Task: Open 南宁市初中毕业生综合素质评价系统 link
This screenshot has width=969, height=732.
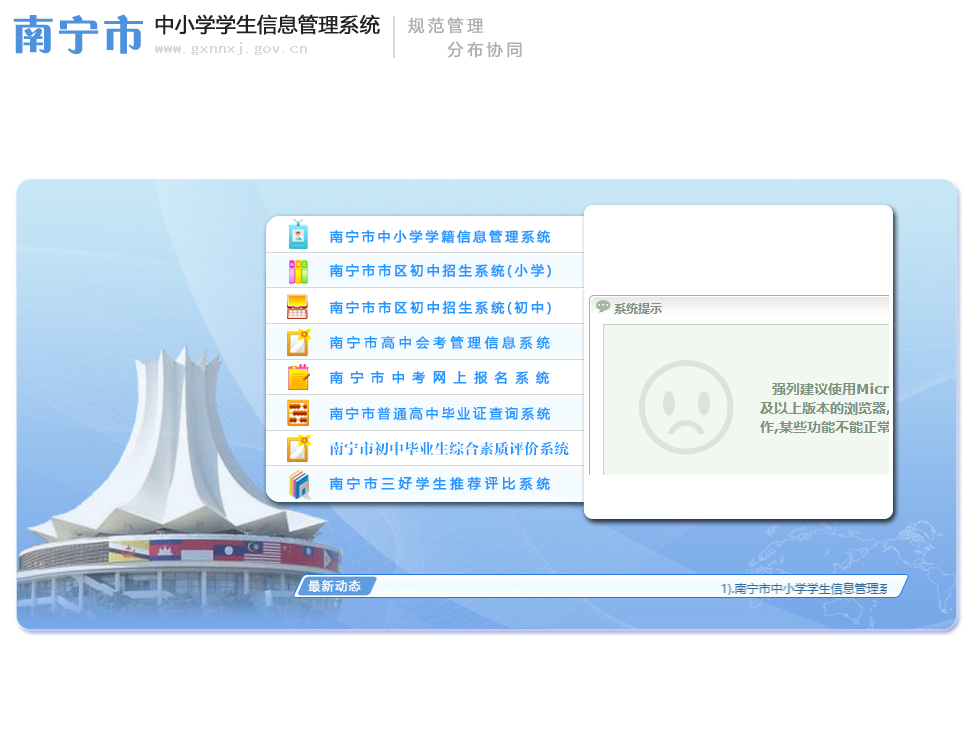Action: coord(449,449)
